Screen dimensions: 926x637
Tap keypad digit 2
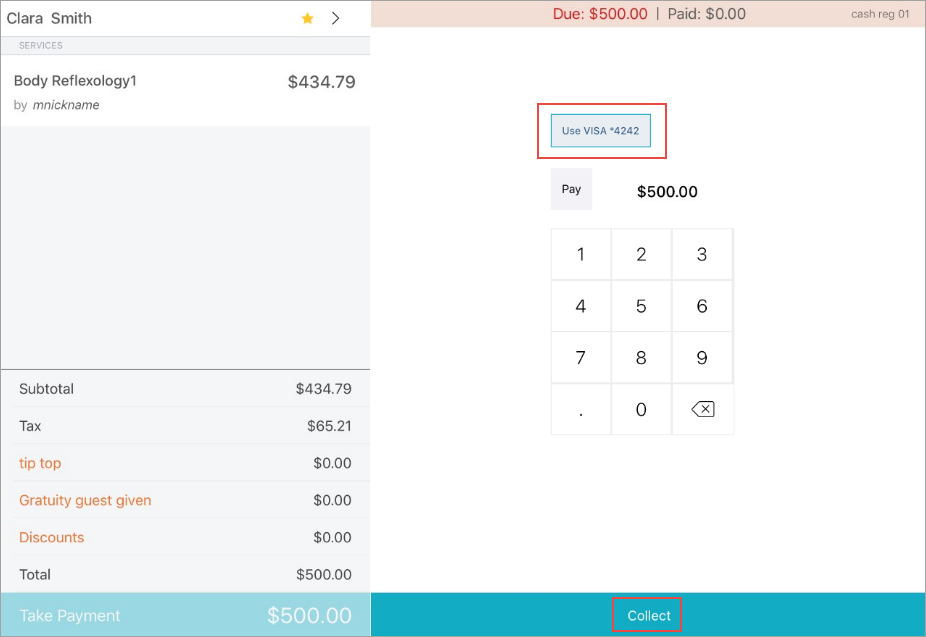click(x=641, y=254)
